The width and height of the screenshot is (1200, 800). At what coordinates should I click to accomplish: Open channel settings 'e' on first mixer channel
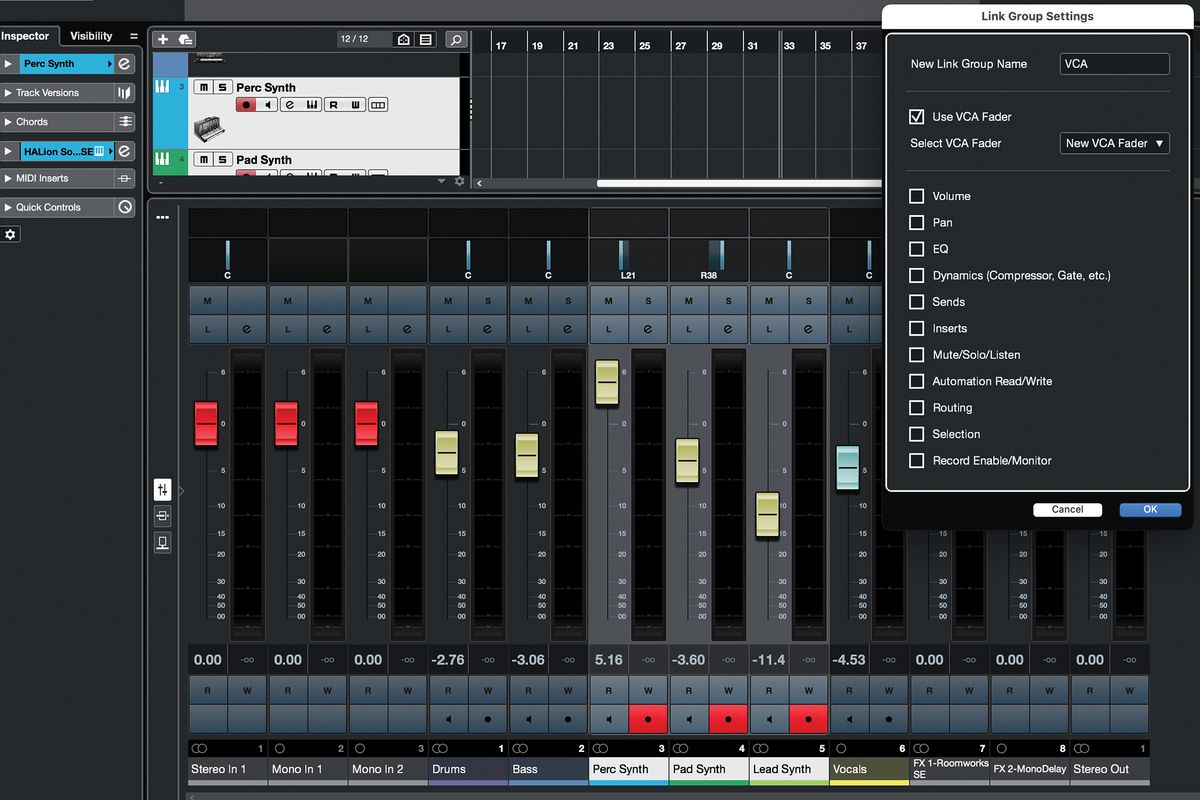[x=247, y=327]
